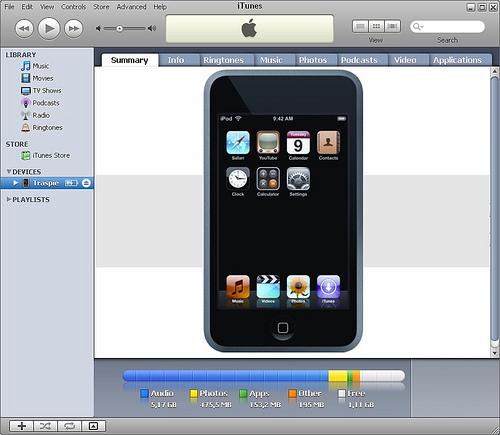Screen dimensions: 500x435
Task: Click the Contacts icon on iPod
Action: (x=328, y=142)
